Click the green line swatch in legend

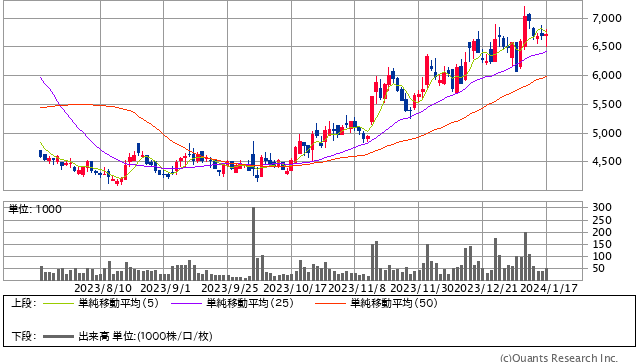click(58, 303)
